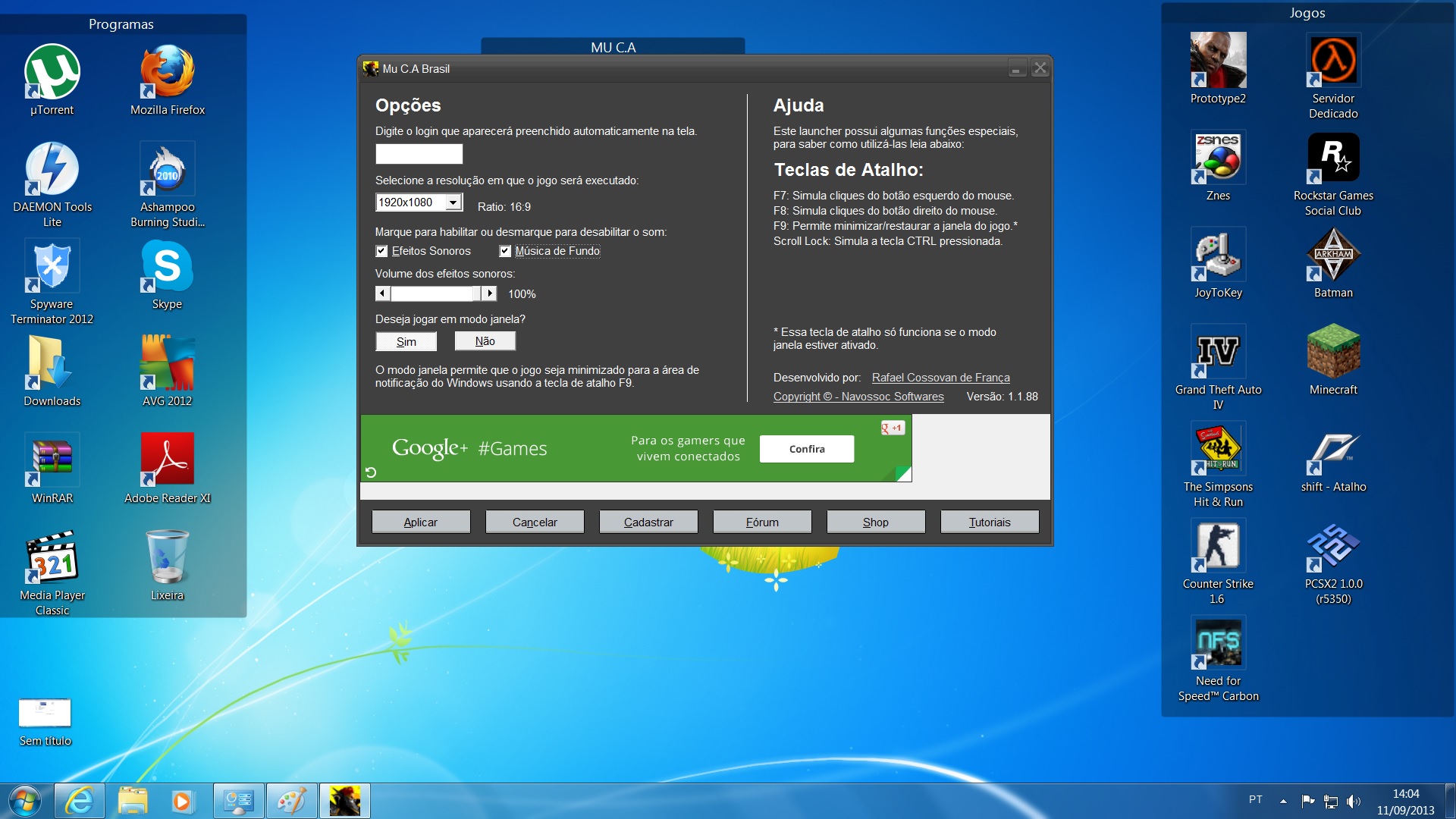Screen dimensions: 1456x819
Task: Click the volume speaker tray icon
Action: click(x=1352, y=801)
